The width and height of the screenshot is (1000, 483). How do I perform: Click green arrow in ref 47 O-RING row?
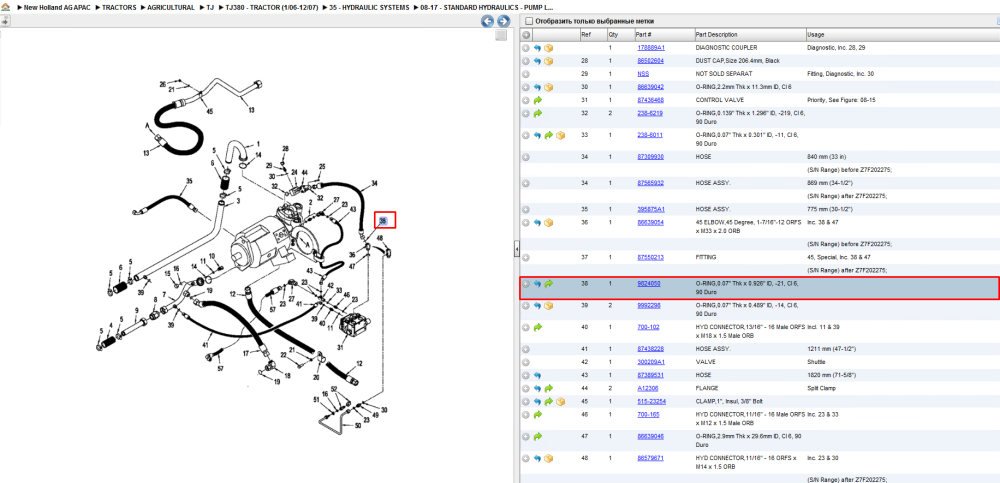[538, 436]
